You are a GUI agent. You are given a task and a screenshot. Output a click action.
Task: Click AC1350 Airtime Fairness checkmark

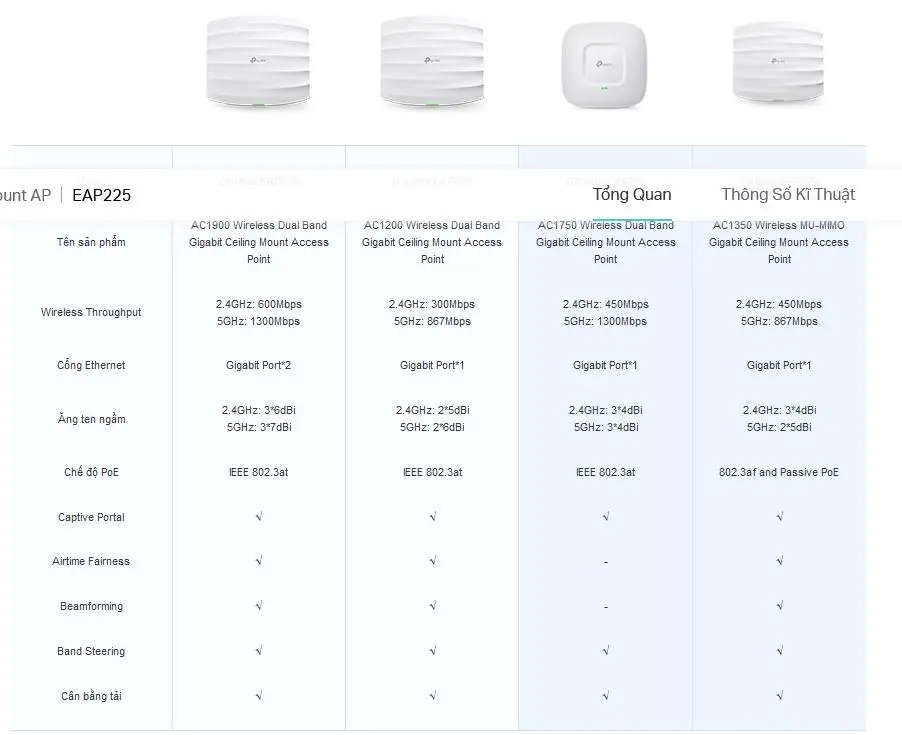tap(779, 561)
